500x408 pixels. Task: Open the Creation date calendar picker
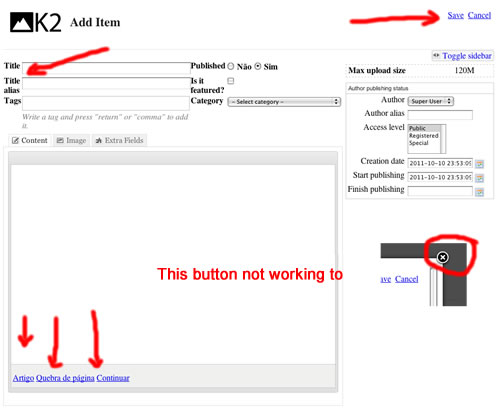[479, 164]
